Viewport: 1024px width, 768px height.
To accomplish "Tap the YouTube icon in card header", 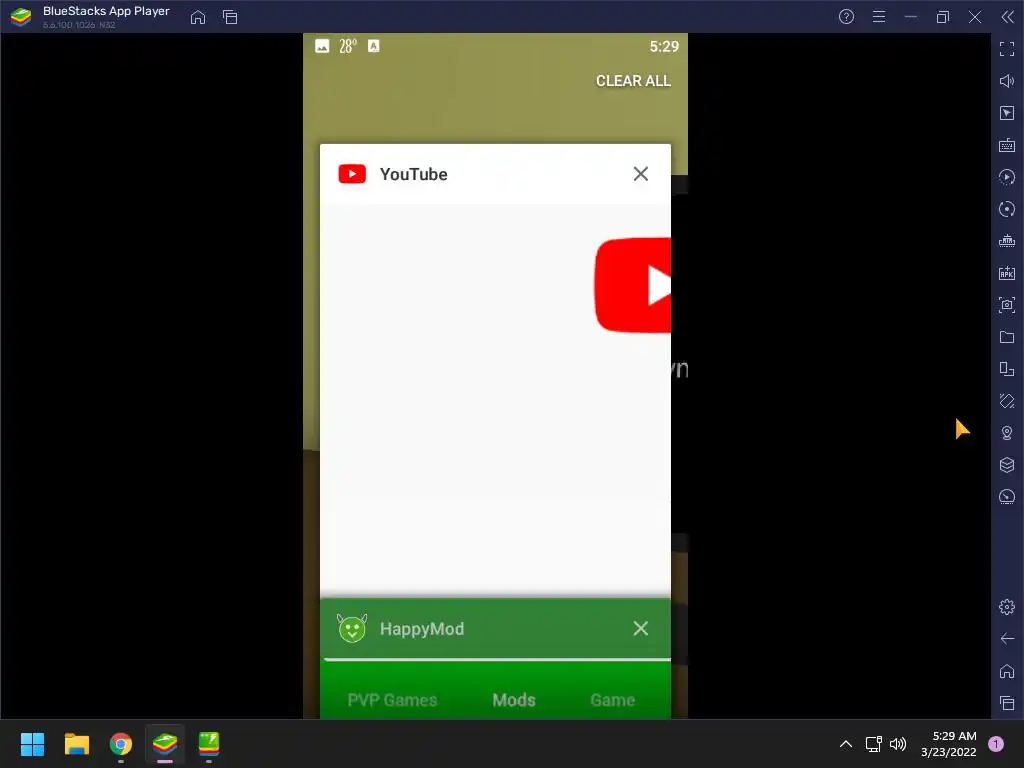I will tap(352, 174).
